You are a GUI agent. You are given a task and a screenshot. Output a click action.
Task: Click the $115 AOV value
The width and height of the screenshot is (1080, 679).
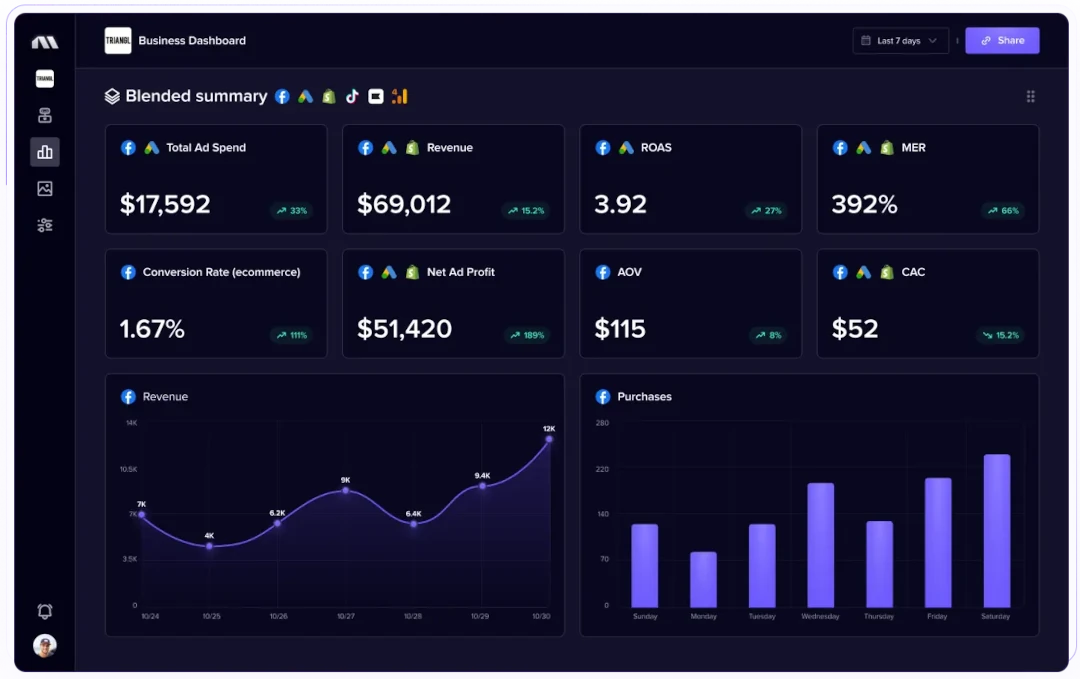click(620, 329)
